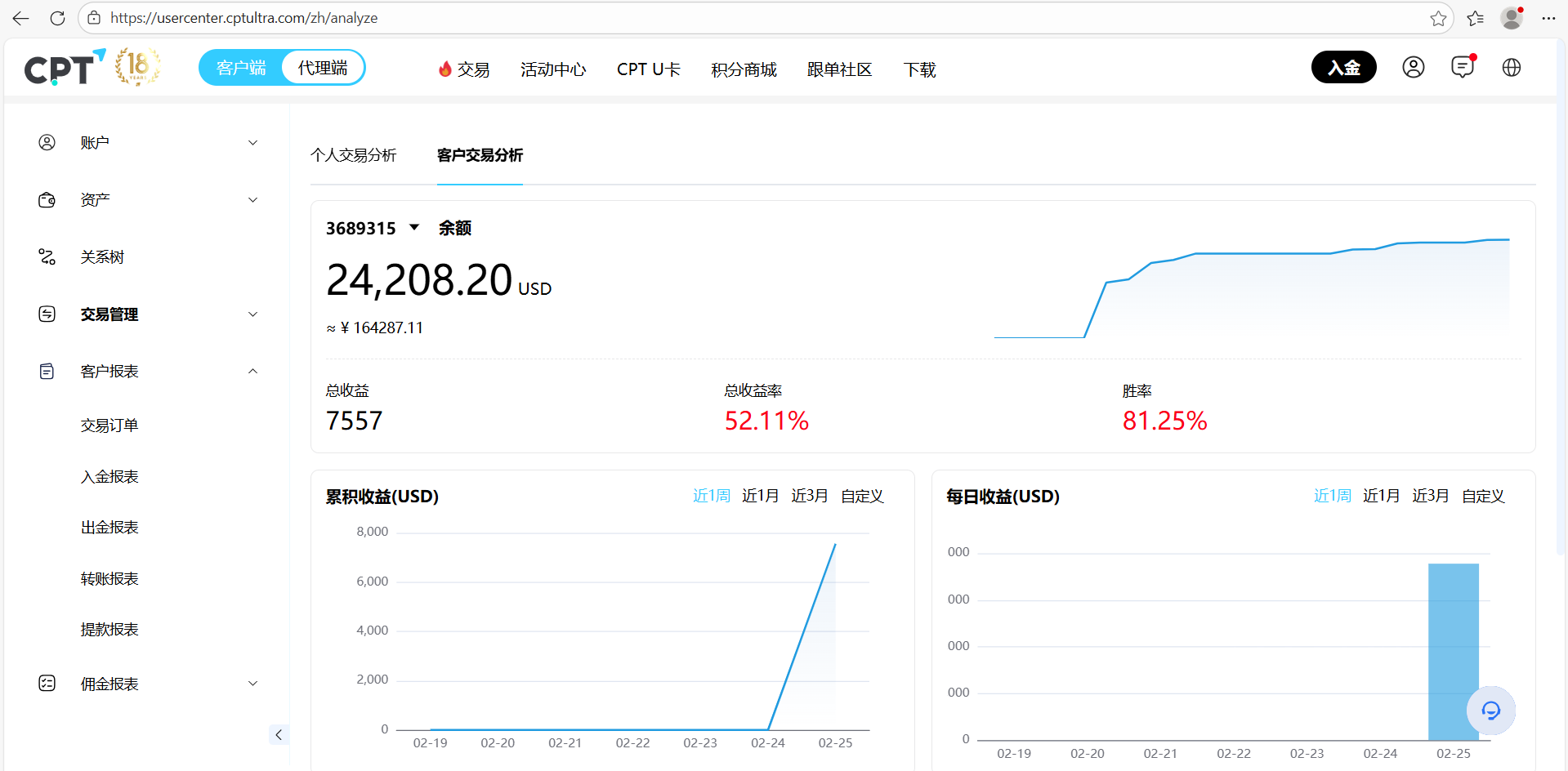The width and height of the screenshot is (1568, 771).
Task: Open 入金报表 report
Action: tap(109, 477)
